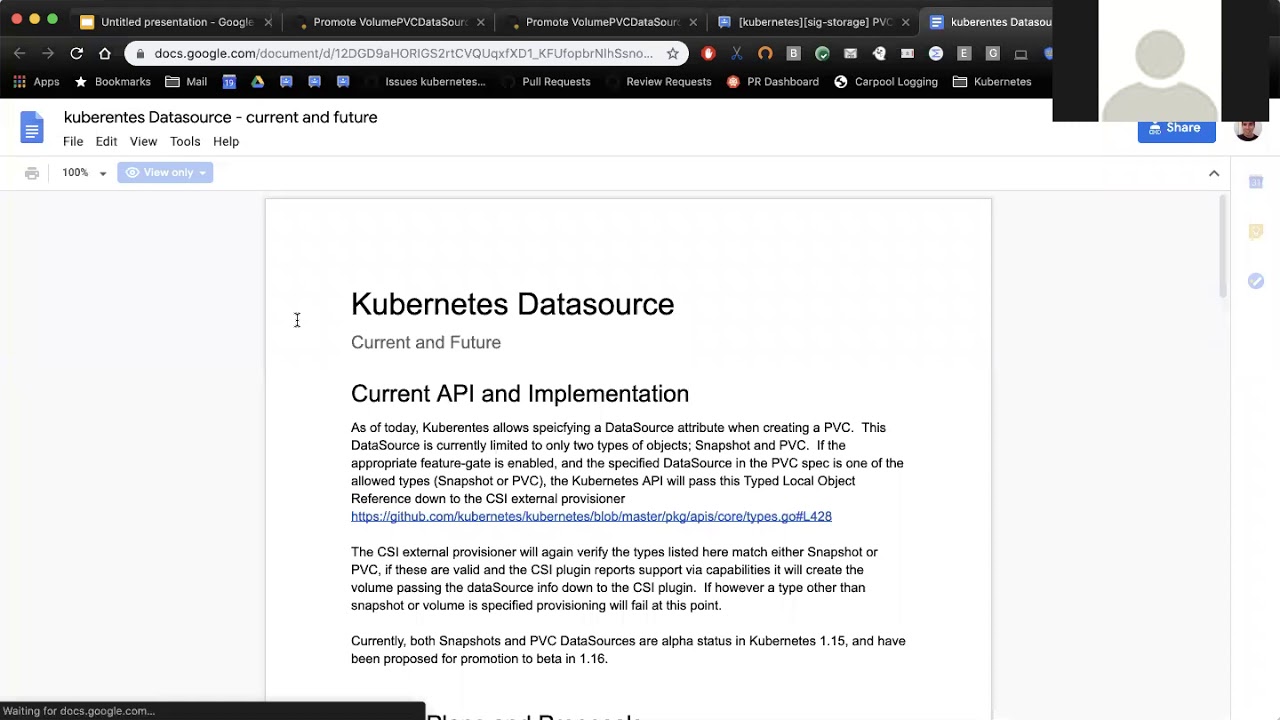
Task: Open the gray 'E' extension icon
Action: pos(964,53)
